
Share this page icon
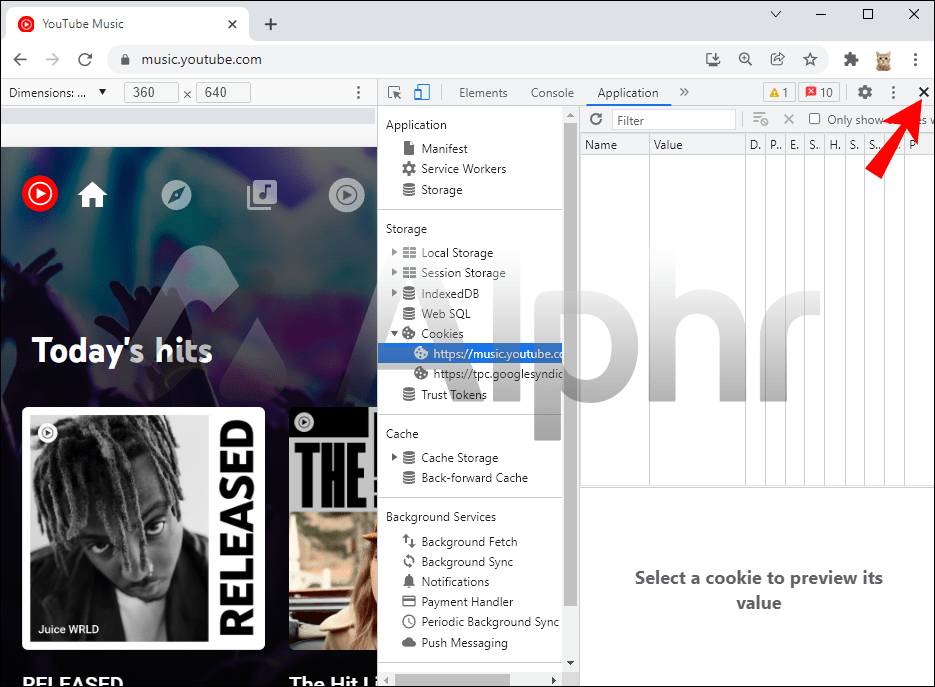pos(777,59)
